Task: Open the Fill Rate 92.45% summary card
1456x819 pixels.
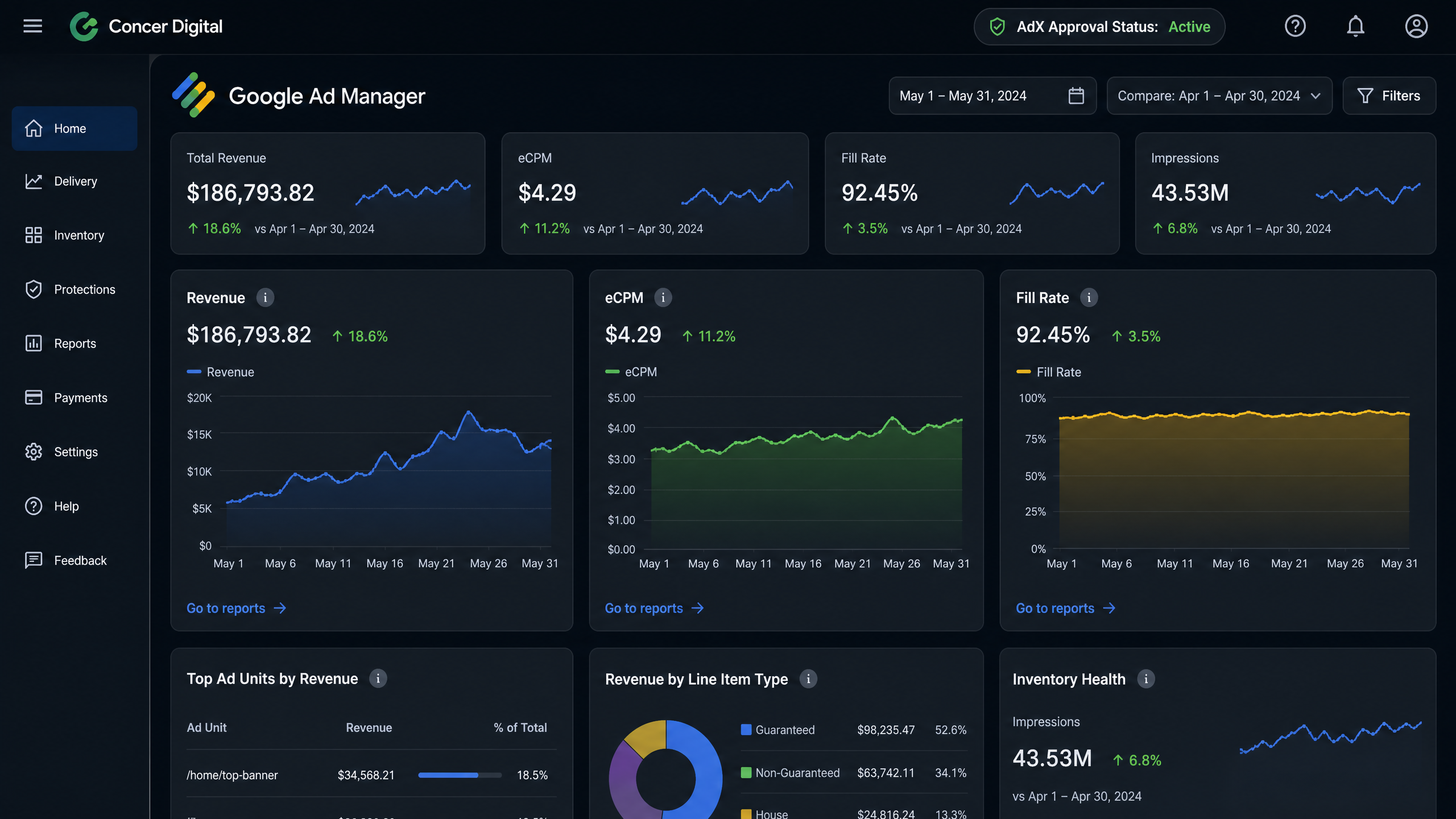Action: 972,193
